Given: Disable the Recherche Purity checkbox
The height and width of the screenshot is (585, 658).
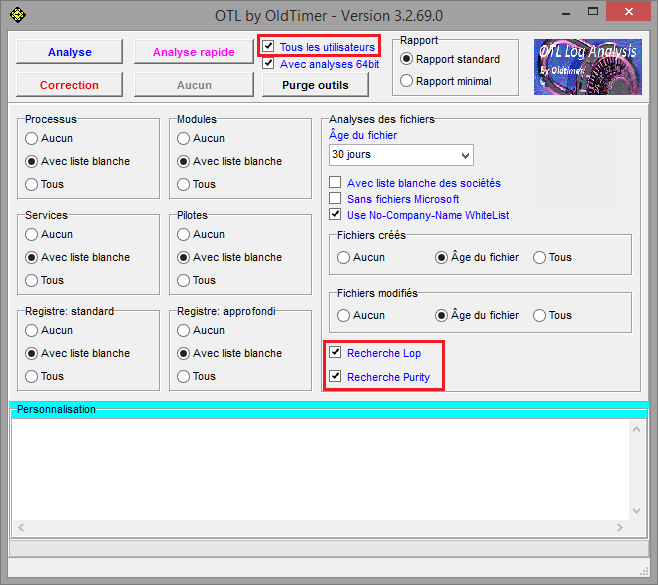Looking at the screenshot, I should coord(336,377).
